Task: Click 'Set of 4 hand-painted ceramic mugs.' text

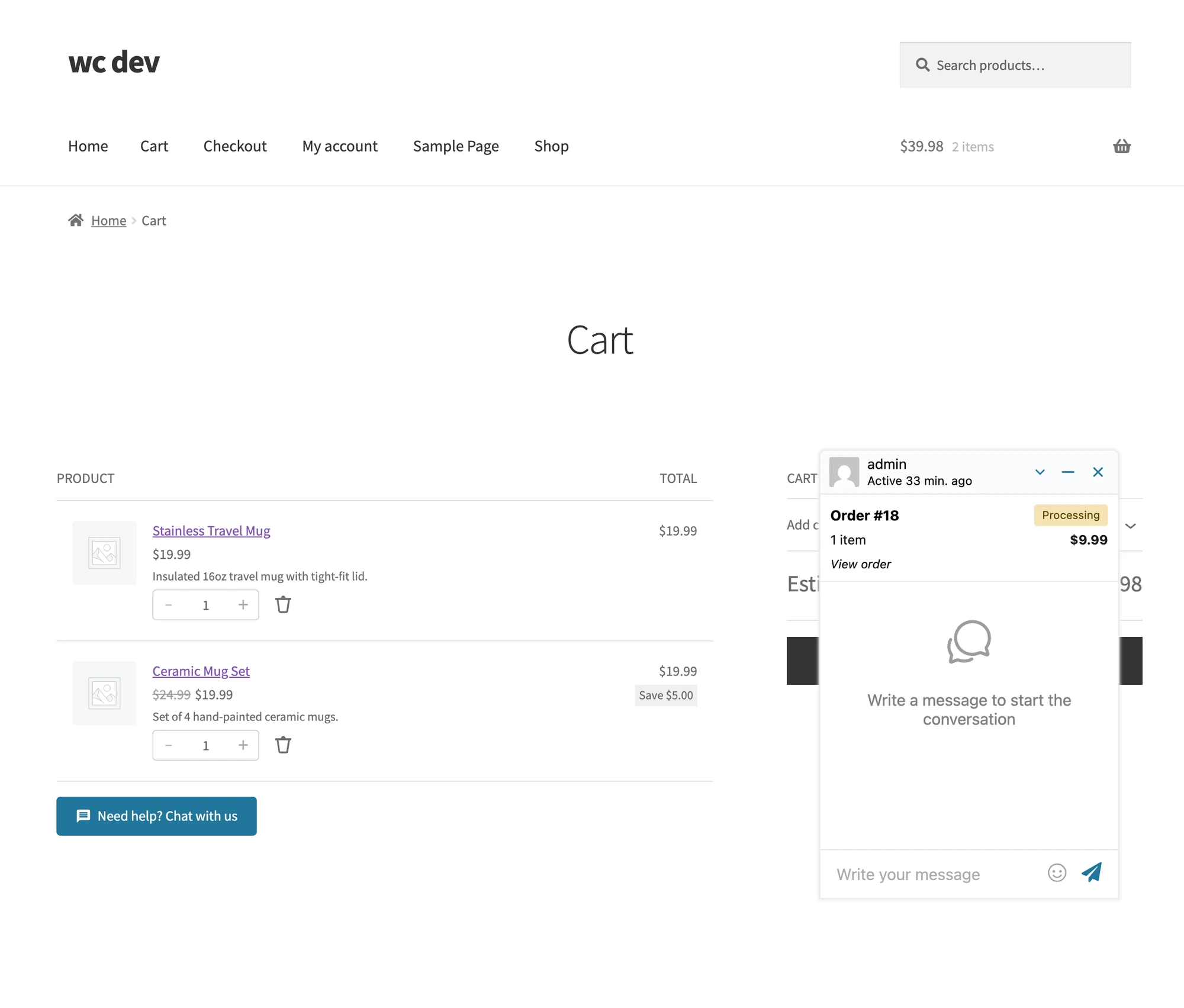Action: [x=245, y=716]
